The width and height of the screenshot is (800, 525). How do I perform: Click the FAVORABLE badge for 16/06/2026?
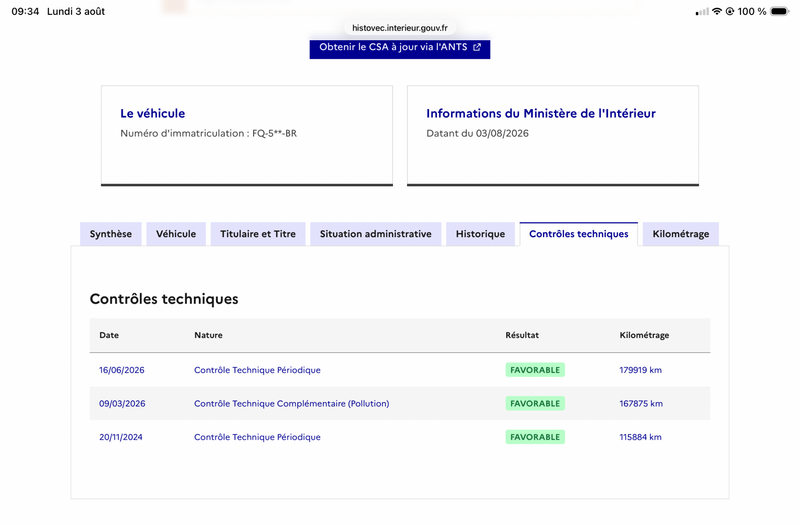click(535, 370)
